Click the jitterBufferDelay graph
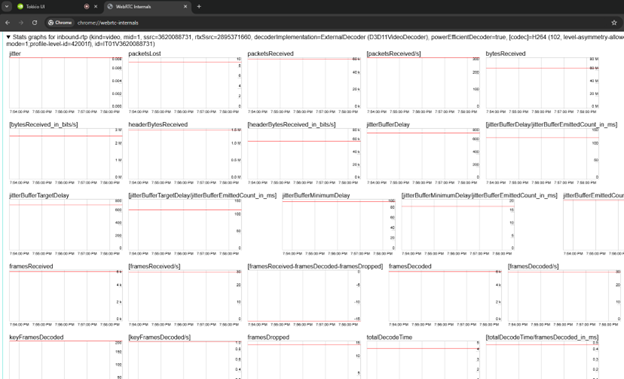Viewport: 624px width, 379px height. click(423, 153)
